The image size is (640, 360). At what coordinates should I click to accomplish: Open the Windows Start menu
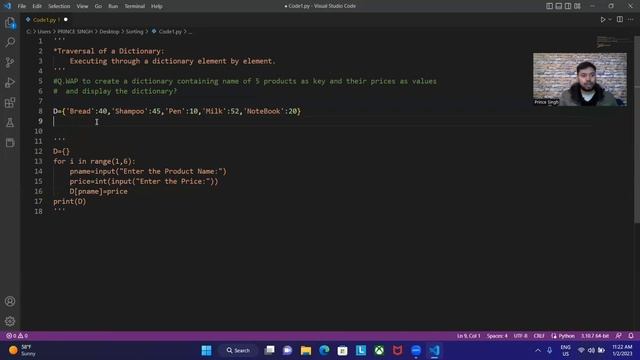tap(207, 350)
